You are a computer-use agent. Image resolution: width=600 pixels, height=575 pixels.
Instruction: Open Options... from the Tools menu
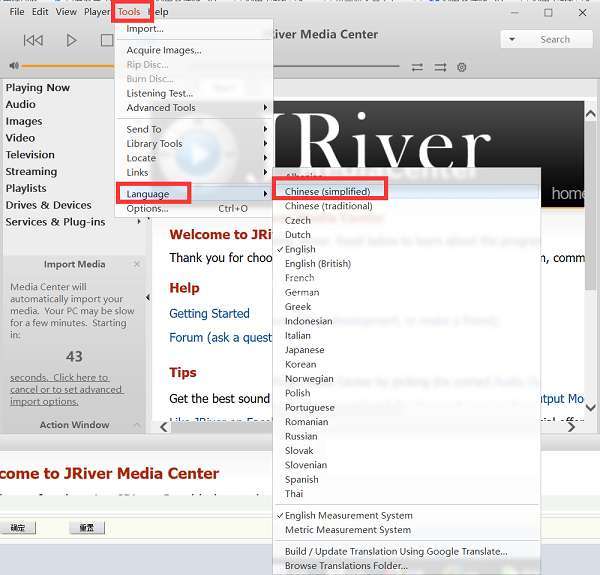[194, 208]
